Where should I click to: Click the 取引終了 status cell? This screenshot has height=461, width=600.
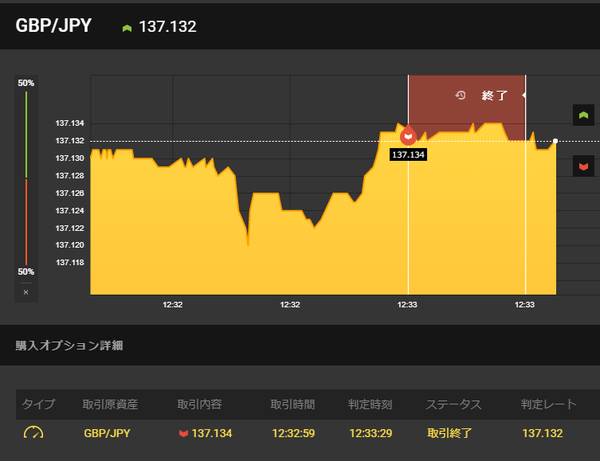coord(450,433)
